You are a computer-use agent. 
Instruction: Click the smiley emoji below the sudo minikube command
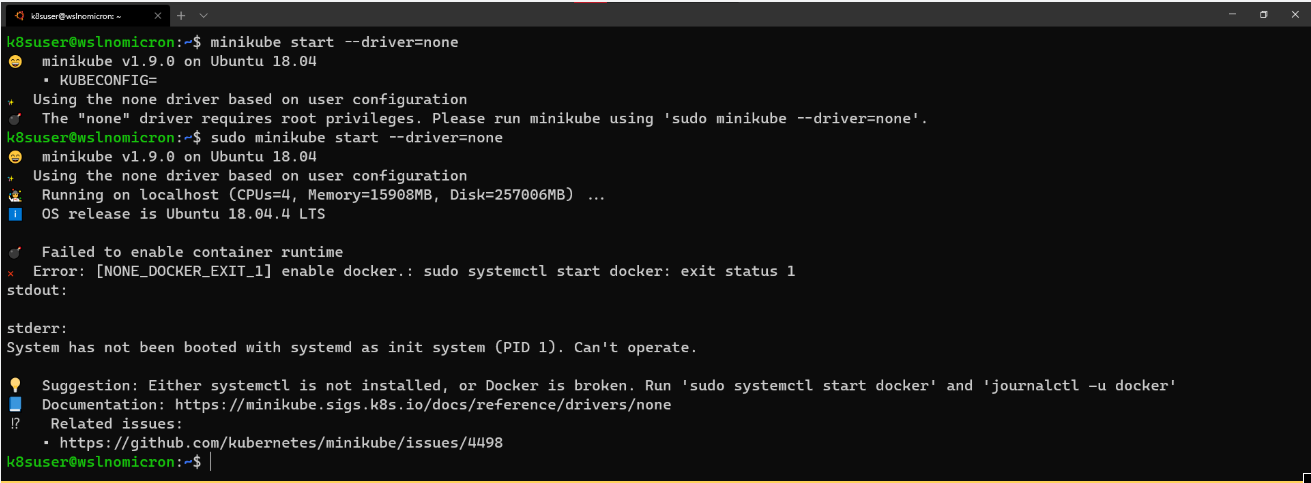[x=15, y=157]
